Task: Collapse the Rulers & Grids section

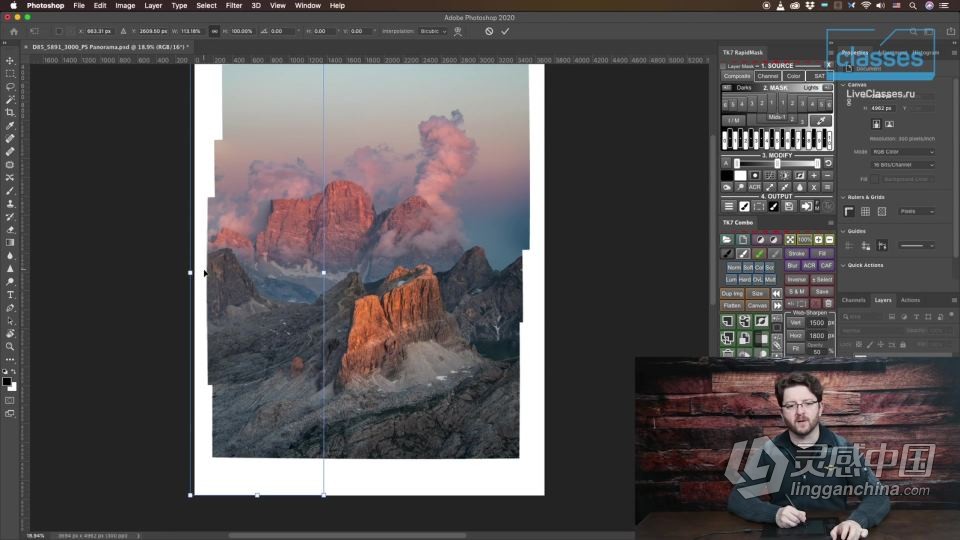Action: [843, 198]
